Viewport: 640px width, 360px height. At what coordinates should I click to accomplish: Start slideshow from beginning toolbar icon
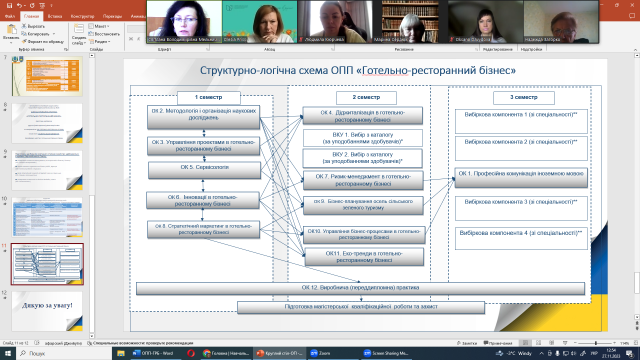42,6
